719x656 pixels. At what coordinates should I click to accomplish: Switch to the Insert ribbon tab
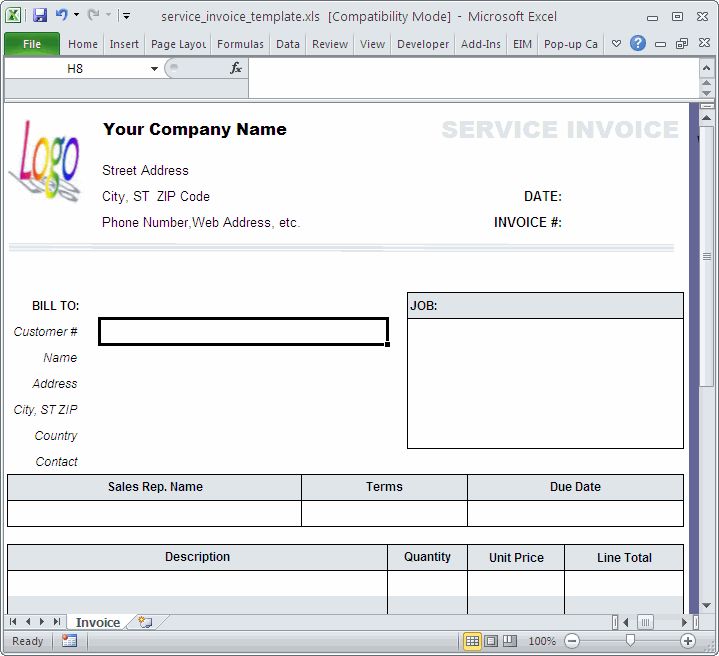(x=124, y=44)
